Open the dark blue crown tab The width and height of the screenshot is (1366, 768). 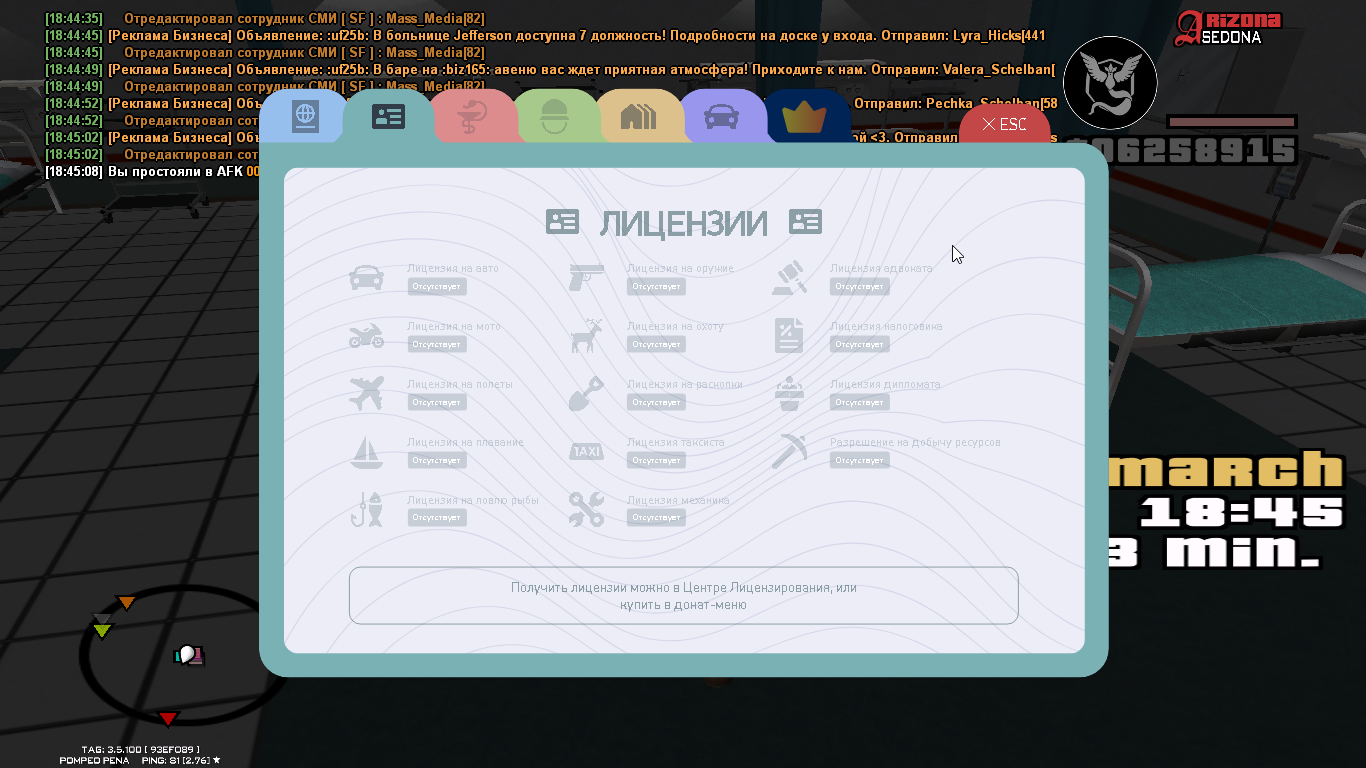click(805, 117)
